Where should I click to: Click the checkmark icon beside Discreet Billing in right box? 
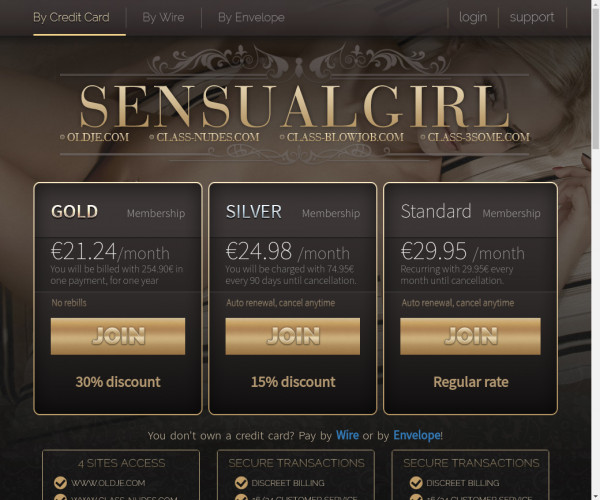(416, 483)
